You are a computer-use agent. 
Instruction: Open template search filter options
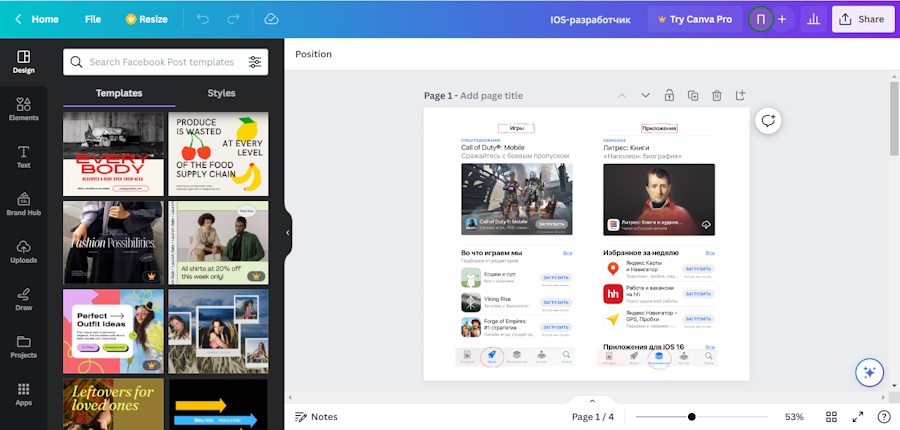tap(255, 62)
